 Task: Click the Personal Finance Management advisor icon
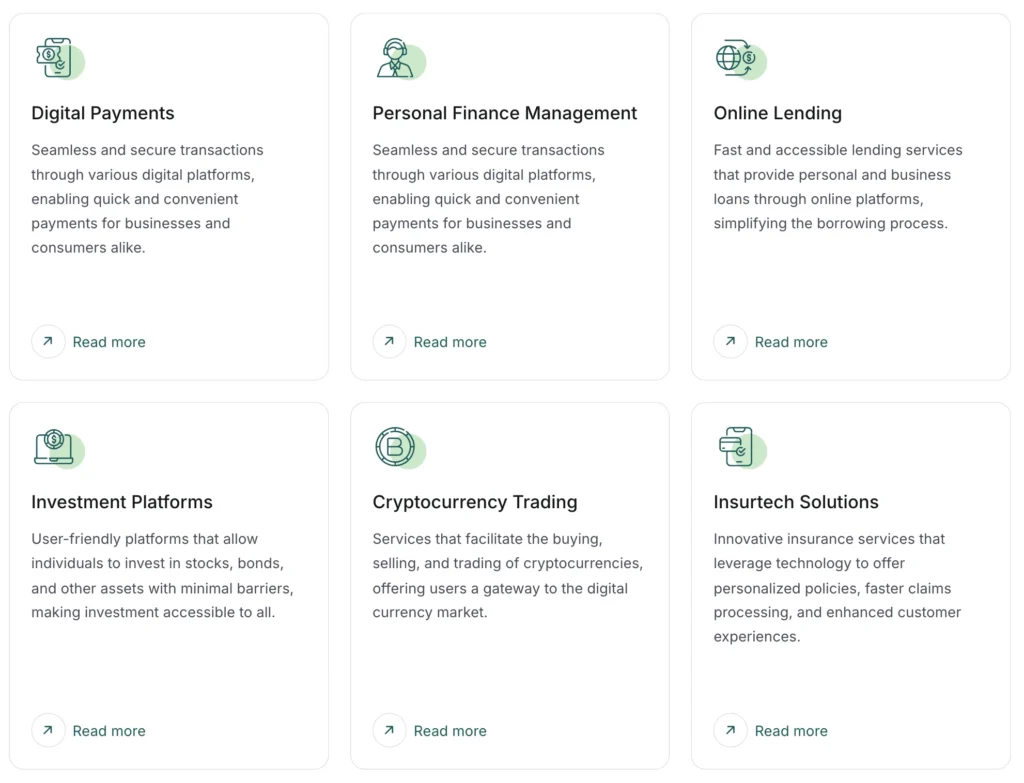tap(399, 59)
